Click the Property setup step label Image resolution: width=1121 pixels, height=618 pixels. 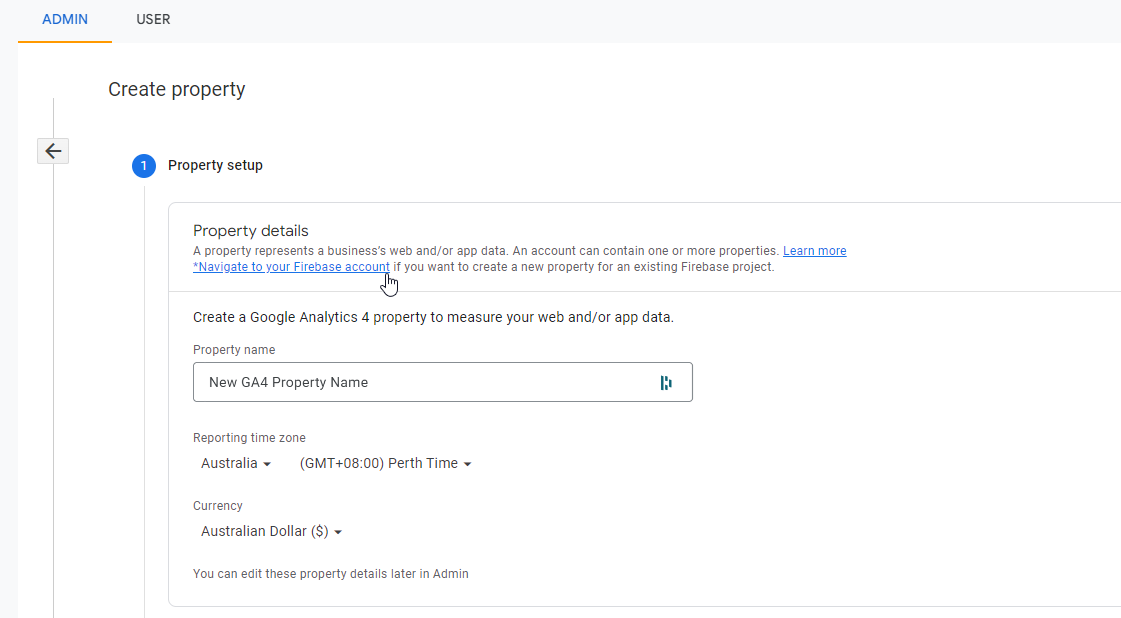(x=215, y=165)
